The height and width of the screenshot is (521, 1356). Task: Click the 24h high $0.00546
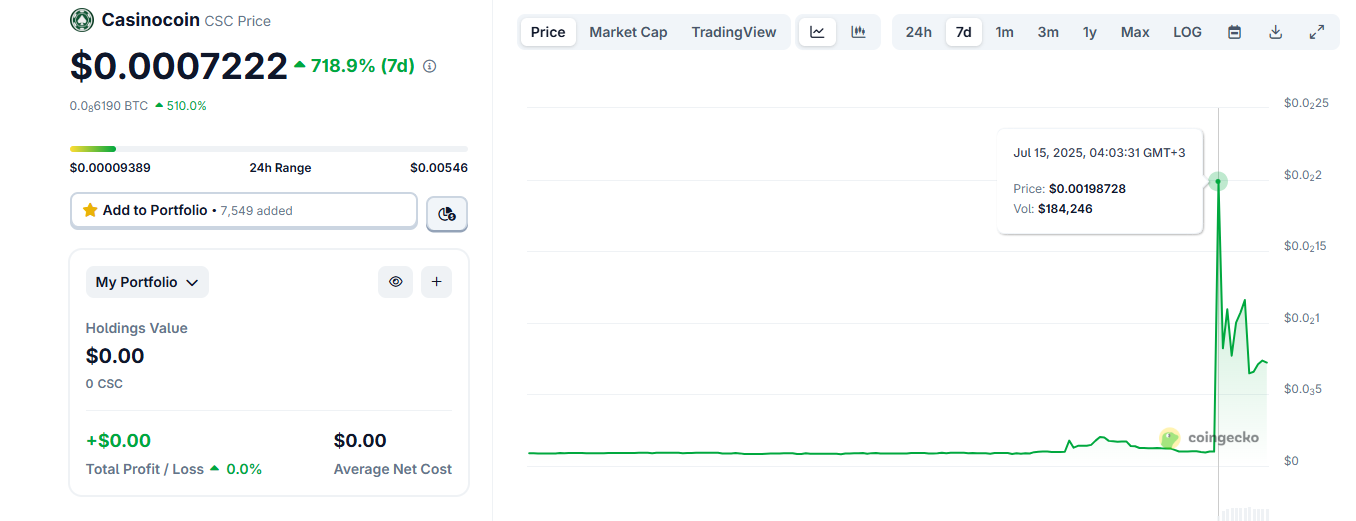(x=439, y=168)
